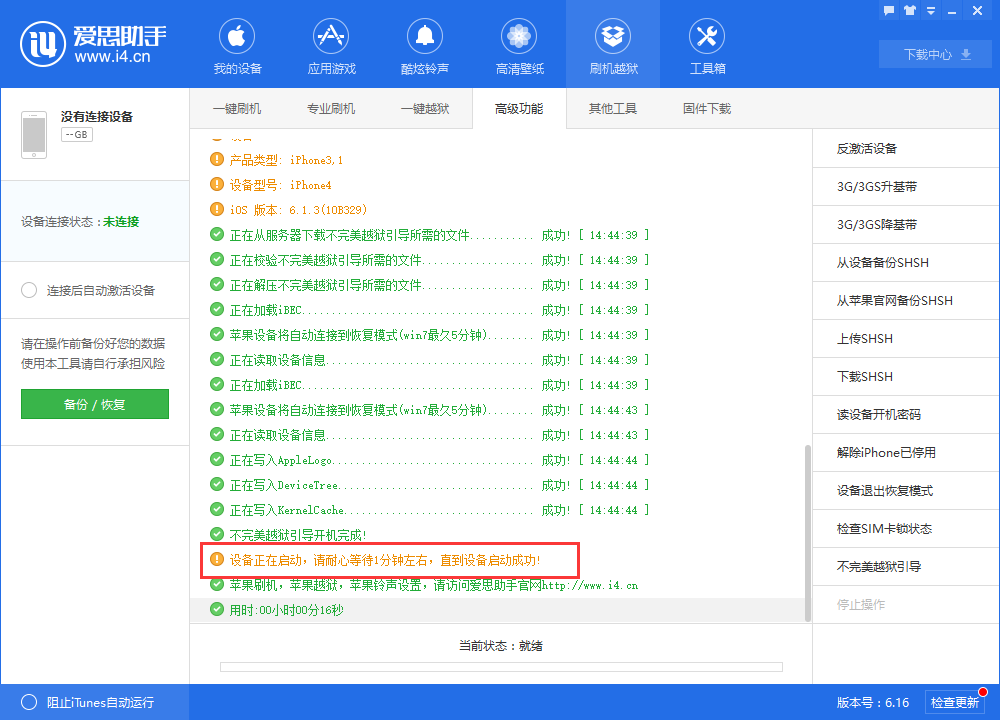
Task: Click success icon beside 正在写入AppleLogo
Action: [217, 459]
